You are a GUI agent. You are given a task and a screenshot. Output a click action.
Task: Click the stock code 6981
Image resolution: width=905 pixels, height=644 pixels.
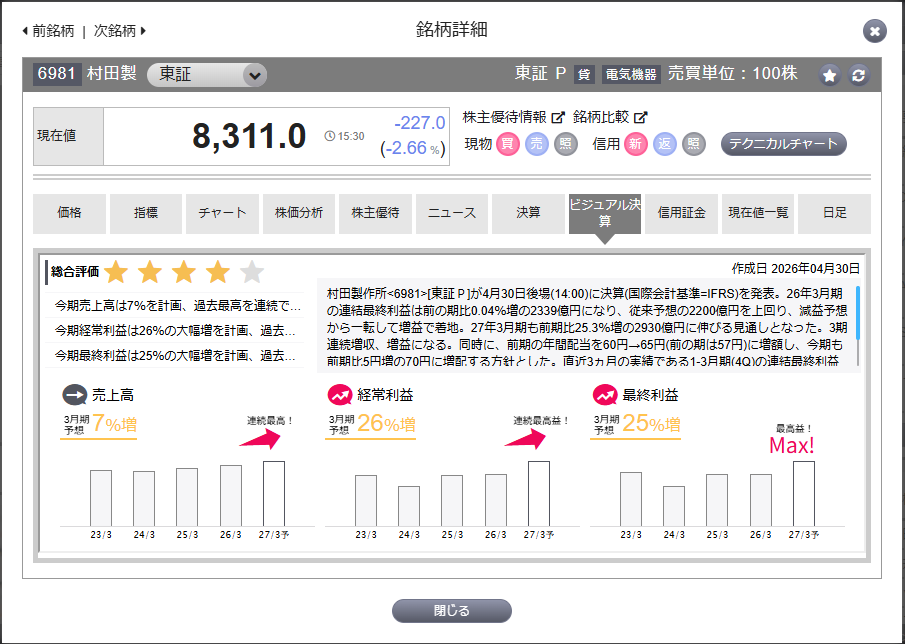pos(57,74)
